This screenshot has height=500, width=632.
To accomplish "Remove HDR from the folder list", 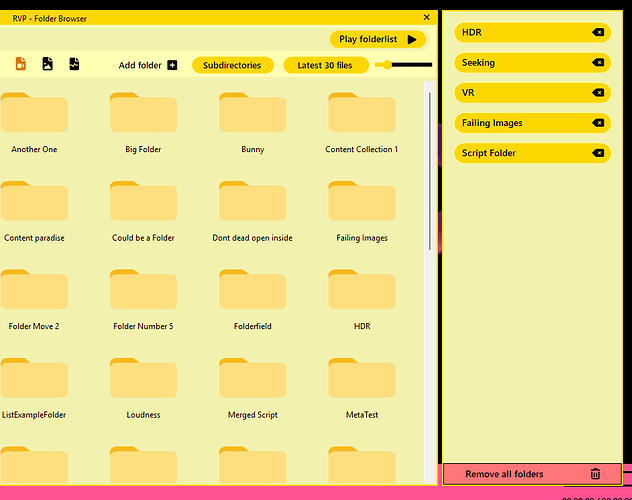I will pos(598,33).
